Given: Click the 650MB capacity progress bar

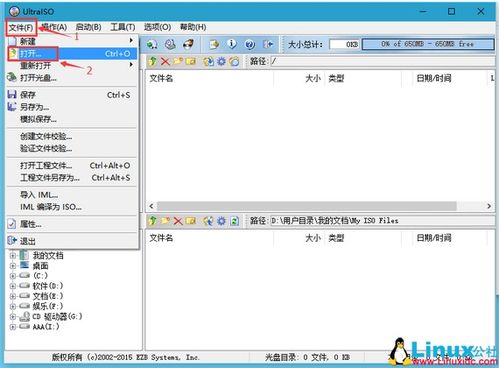Looking at the screenshot, I should click(428, 44).
